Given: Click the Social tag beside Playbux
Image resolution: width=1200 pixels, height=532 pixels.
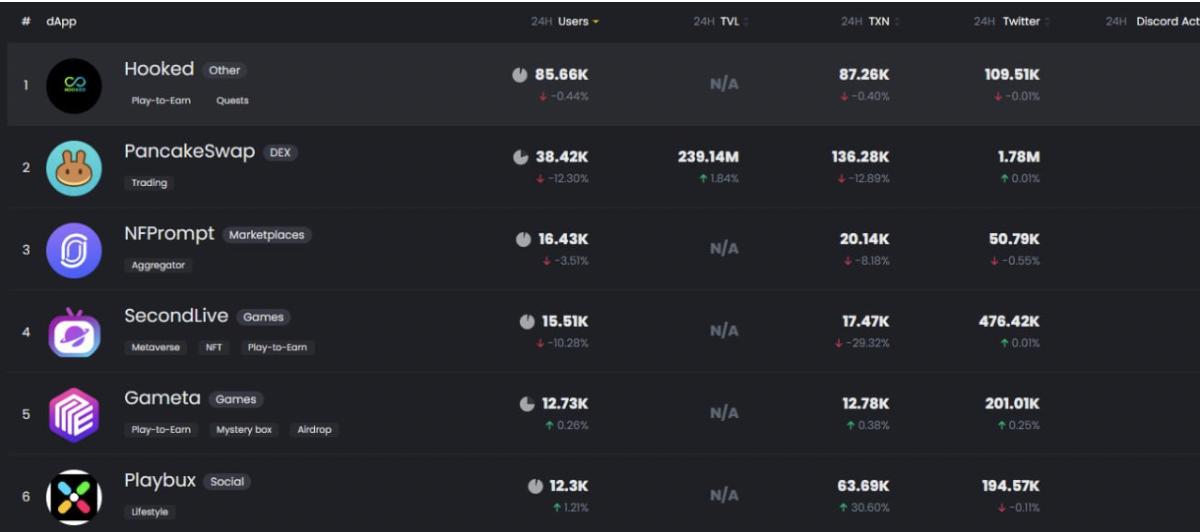Looking at the screenshot, I should click(227, 481).
